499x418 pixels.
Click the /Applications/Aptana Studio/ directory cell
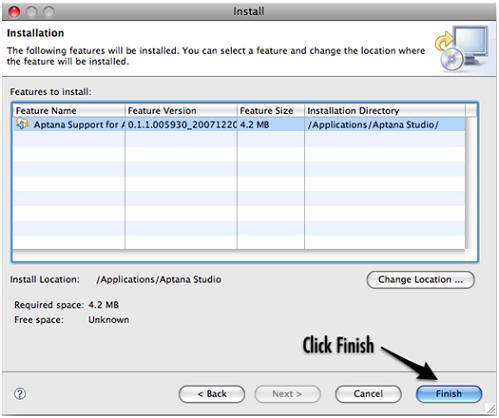[x=385, y=124]
